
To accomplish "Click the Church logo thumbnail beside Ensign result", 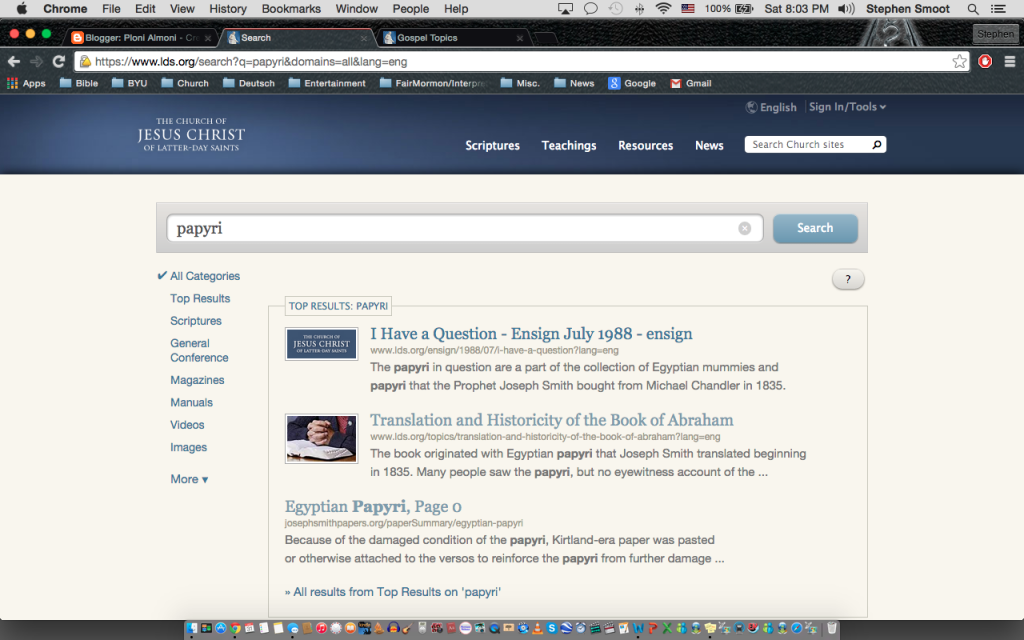I will click(321, 344).
